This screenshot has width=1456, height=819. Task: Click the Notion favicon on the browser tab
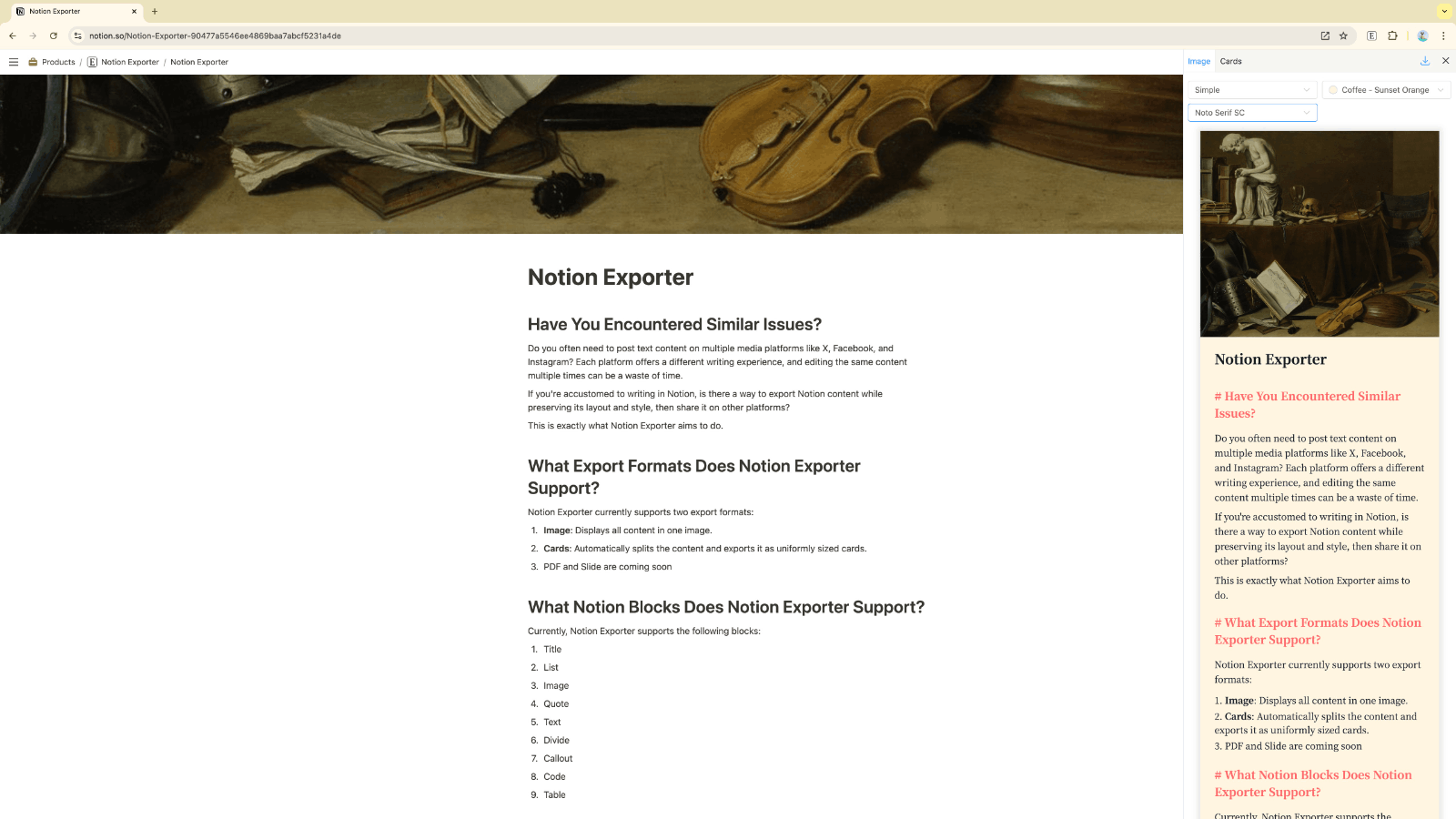(20, 11)
